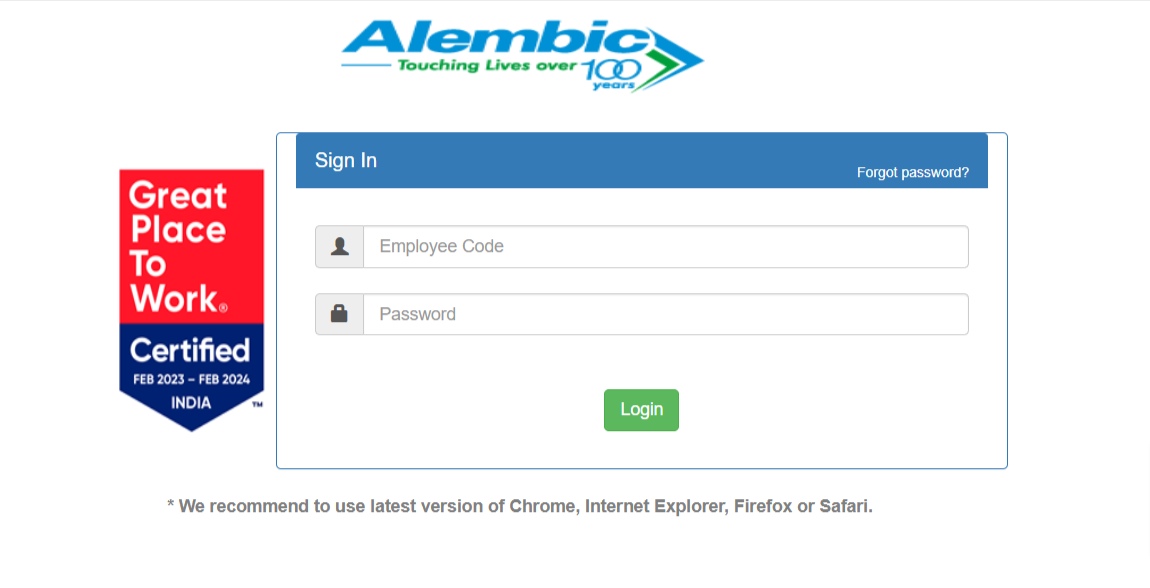Click the Sign In heading text
1150x588 pixels.
coord(346,160)
